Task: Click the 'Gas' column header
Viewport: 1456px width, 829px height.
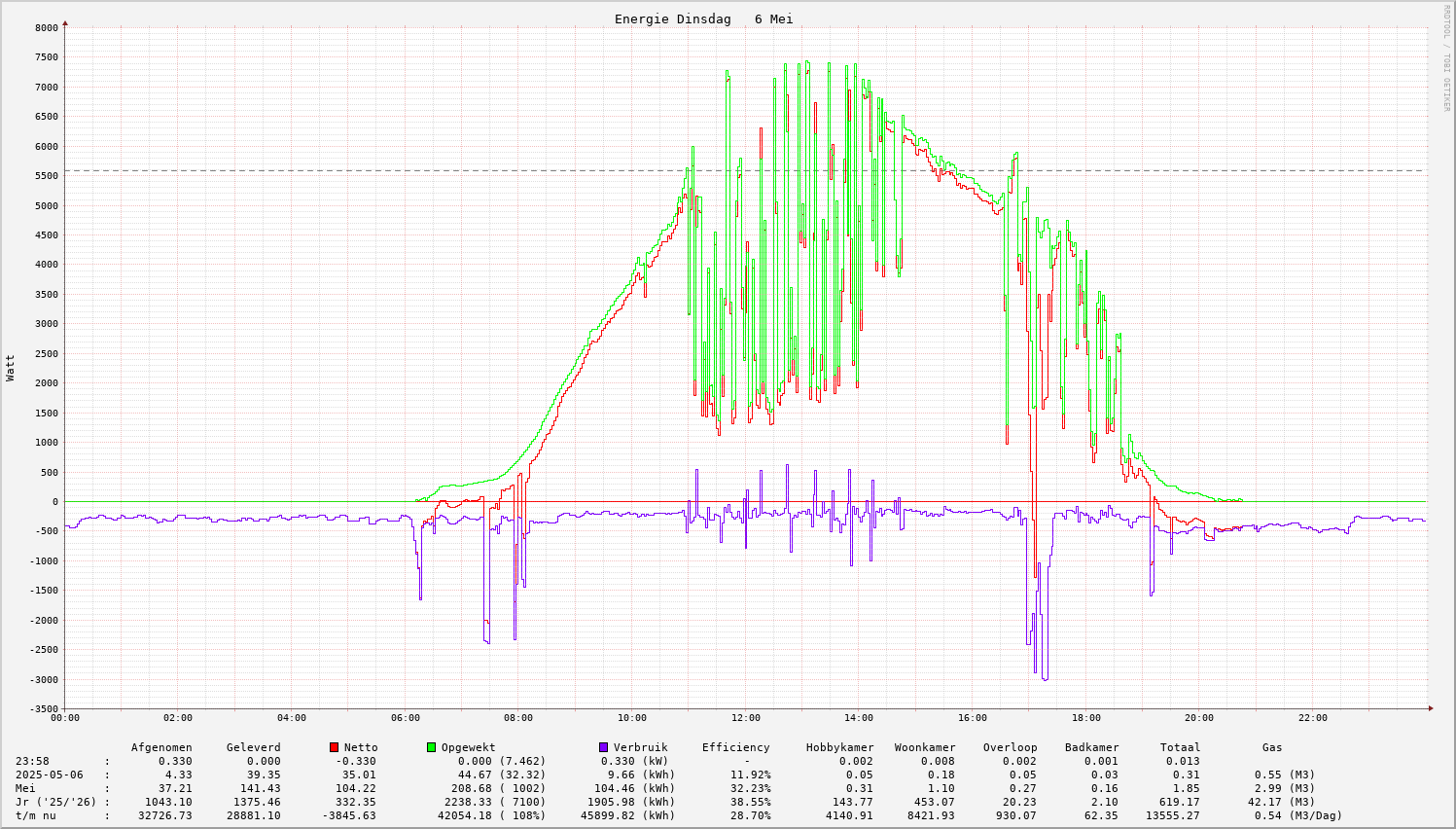Action: click(1272, 747)
